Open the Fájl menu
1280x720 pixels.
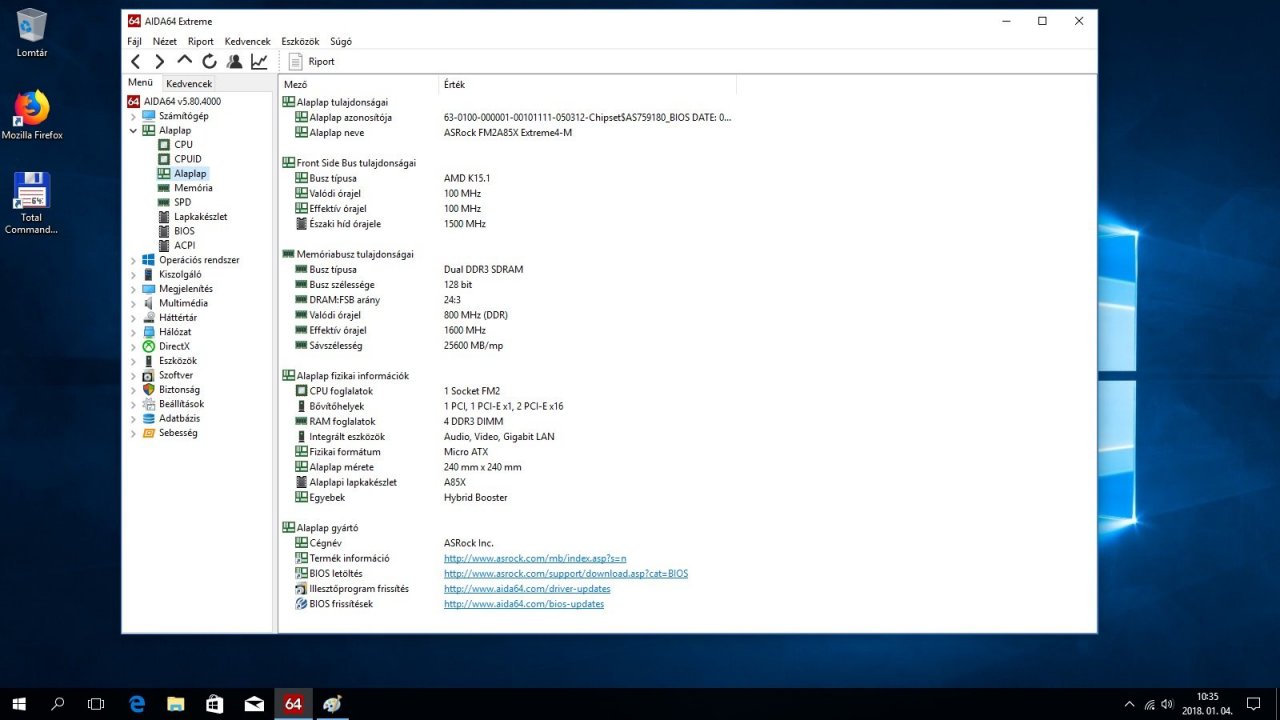click(134, 42)
